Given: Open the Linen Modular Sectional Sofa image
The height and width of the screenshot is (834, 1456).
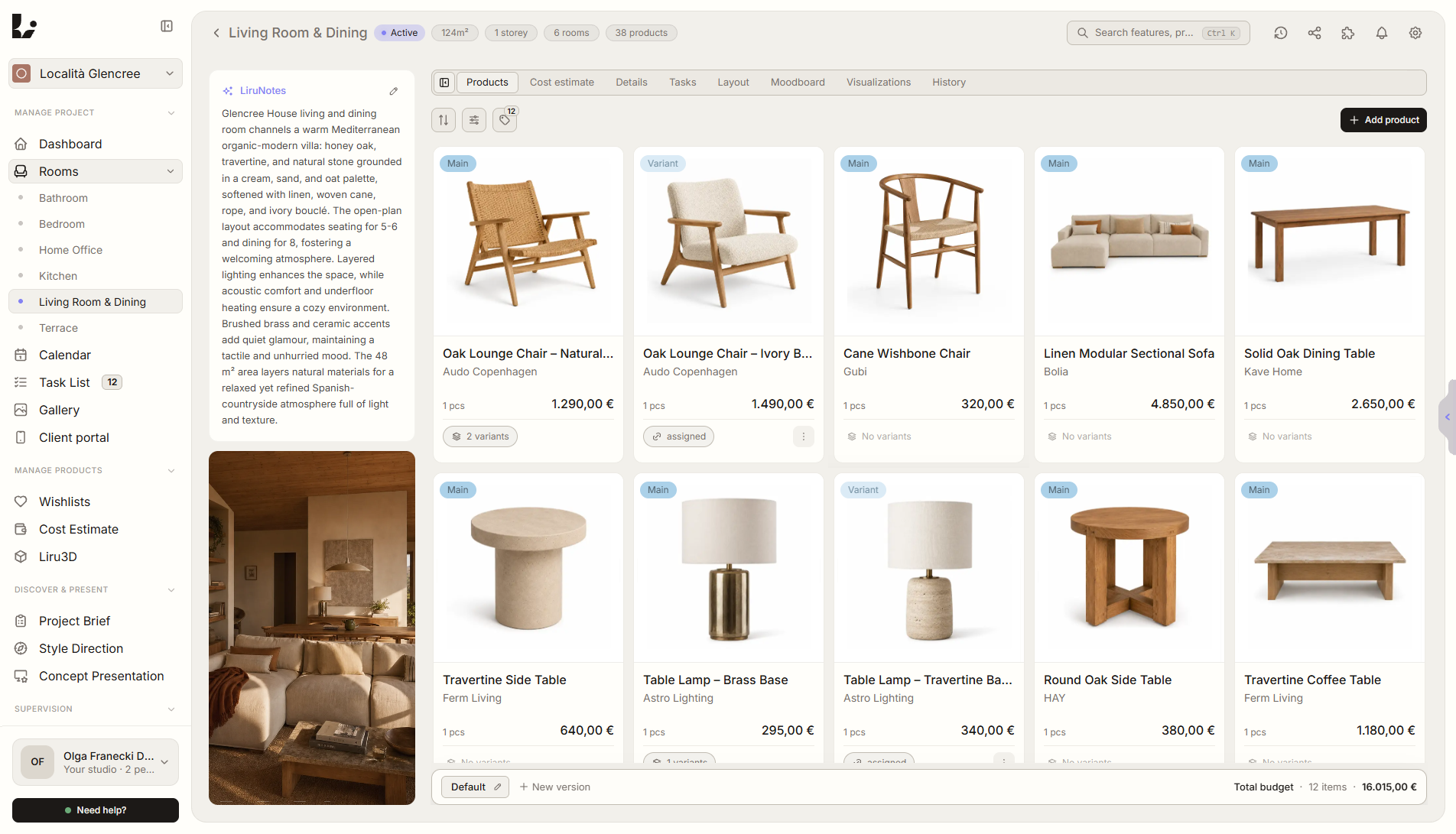Looking at the screenshot, I should point(1129,242).
